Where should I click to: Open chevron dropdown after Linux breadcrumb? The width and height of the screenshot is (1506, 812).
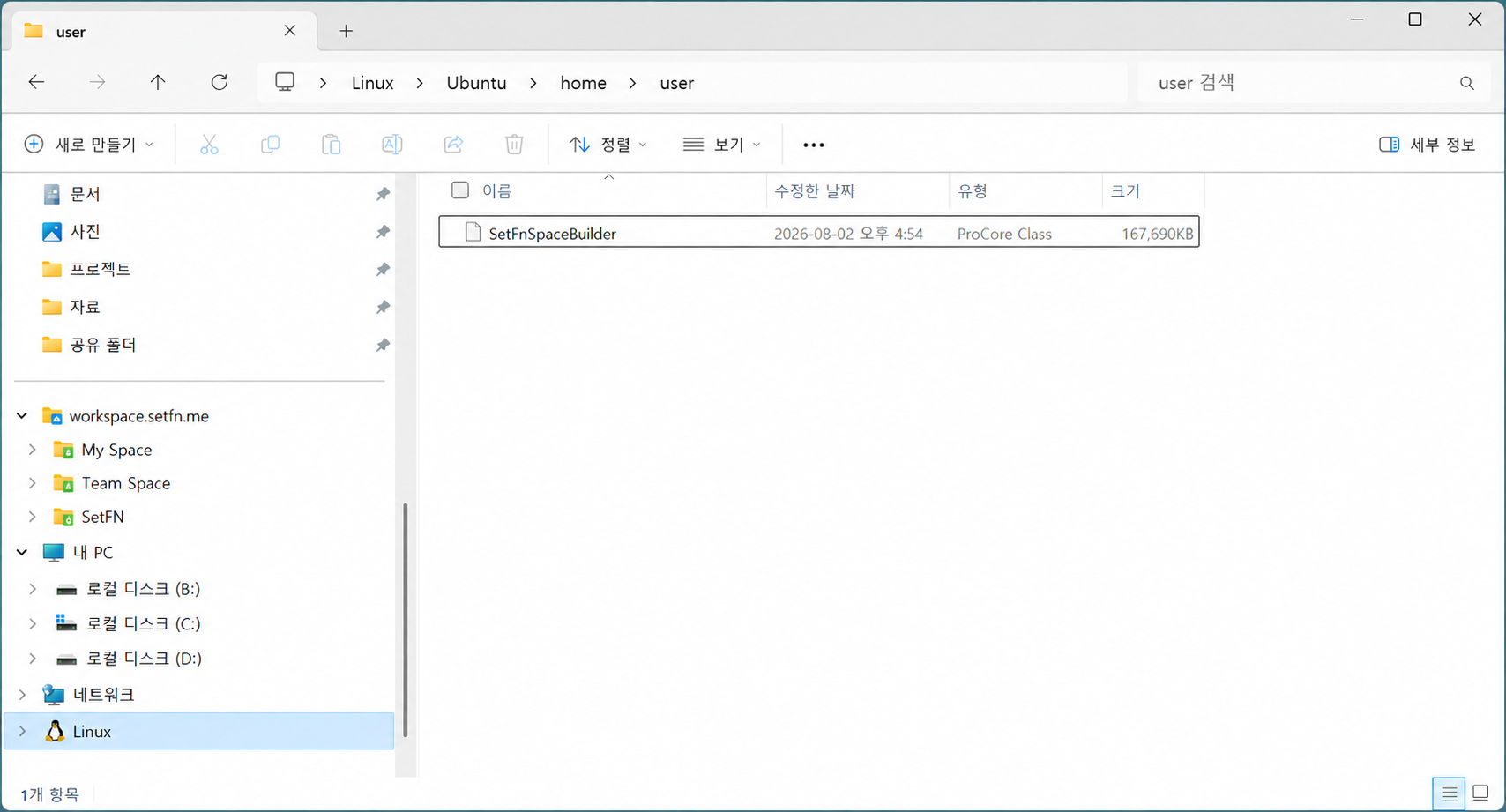(420, 83)
